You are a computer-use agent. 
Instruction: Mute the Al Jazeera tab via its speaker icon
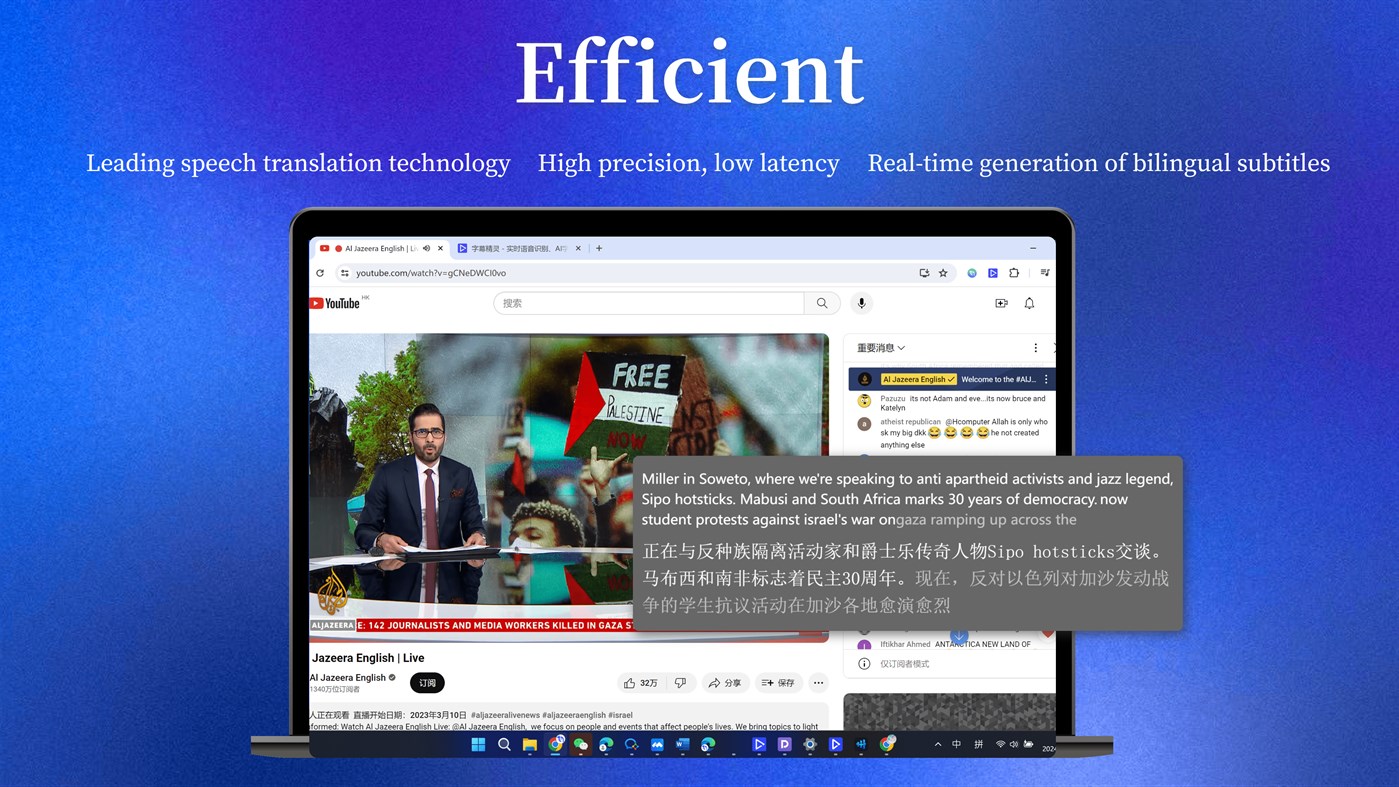coord(426,248)
